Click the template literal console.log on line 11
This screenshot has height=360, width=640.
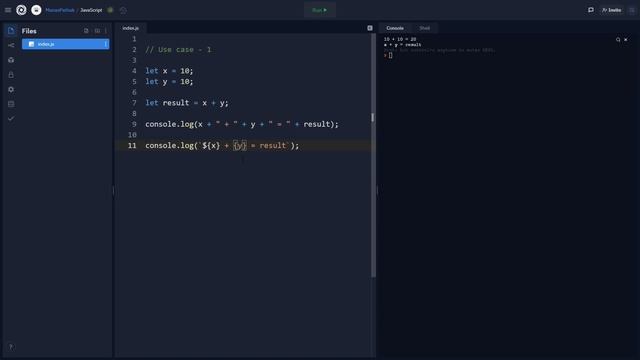point(222,146)
